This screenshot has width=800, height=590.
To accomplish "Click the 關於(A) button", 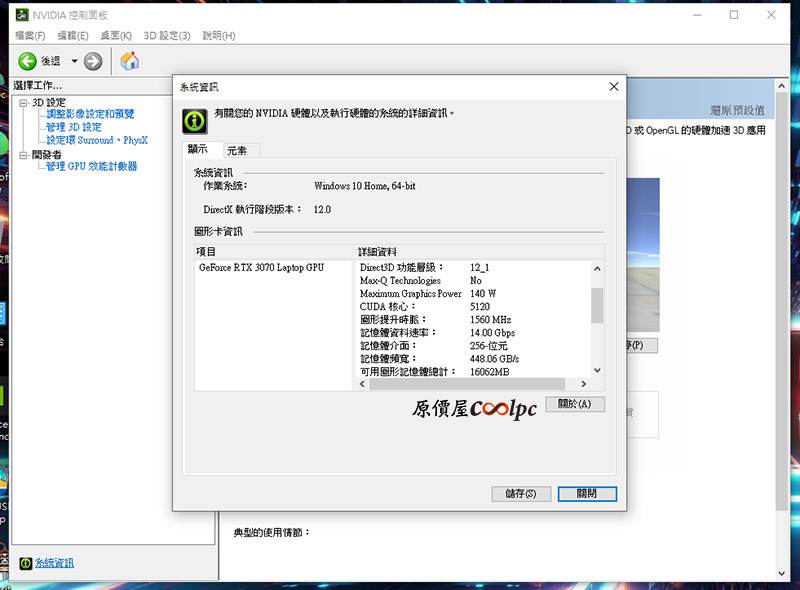I will point(574,404).
